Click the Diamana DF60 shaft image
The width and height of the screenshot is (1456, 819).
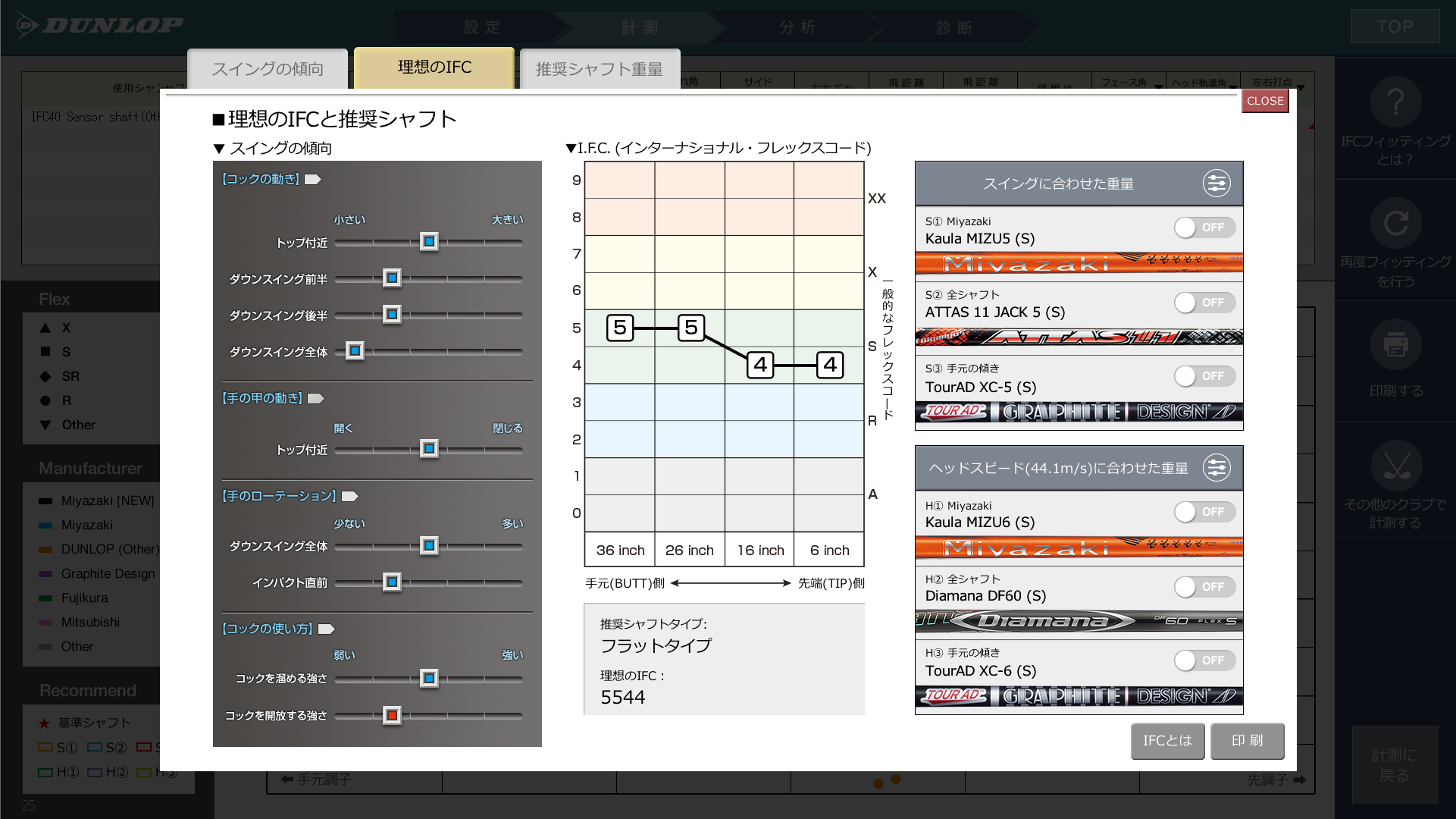tap(1079, 621)
